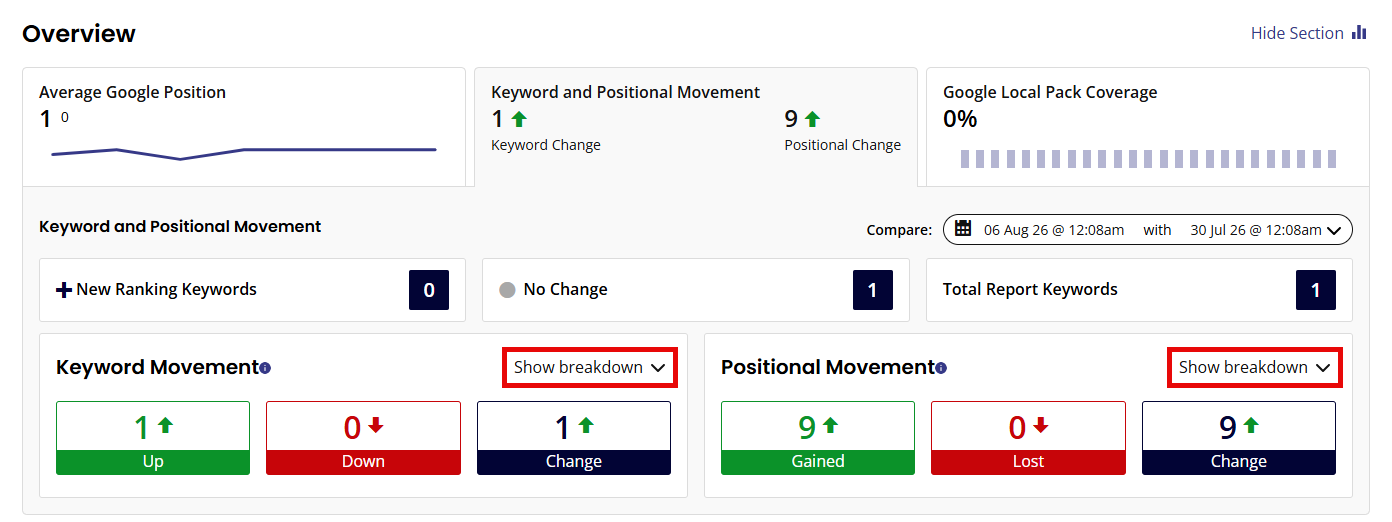The width and height of the screenshot is (1392, 522).
Task: Click the green Up keyword movement box
Action: [x=153, y=438]
